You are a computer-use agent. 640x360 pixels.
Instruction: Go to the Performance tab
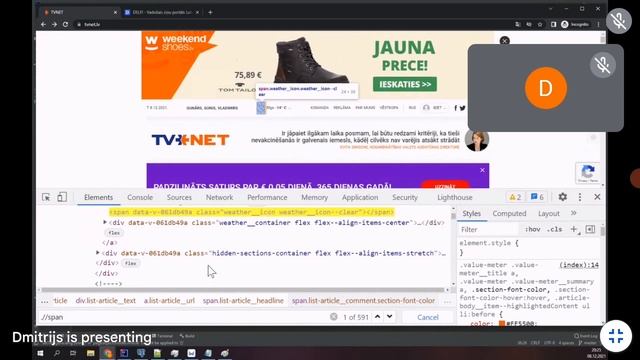coord(267,197)
